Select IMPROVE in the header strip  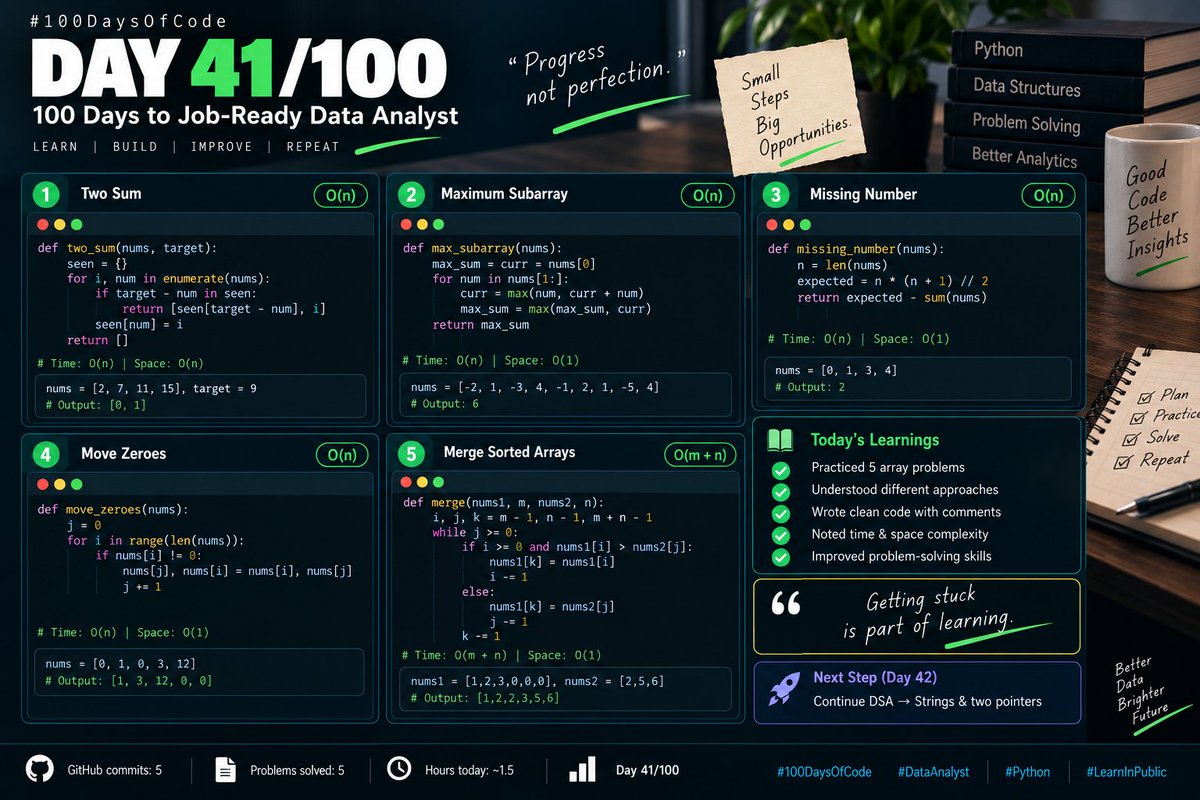coord(221,147)
